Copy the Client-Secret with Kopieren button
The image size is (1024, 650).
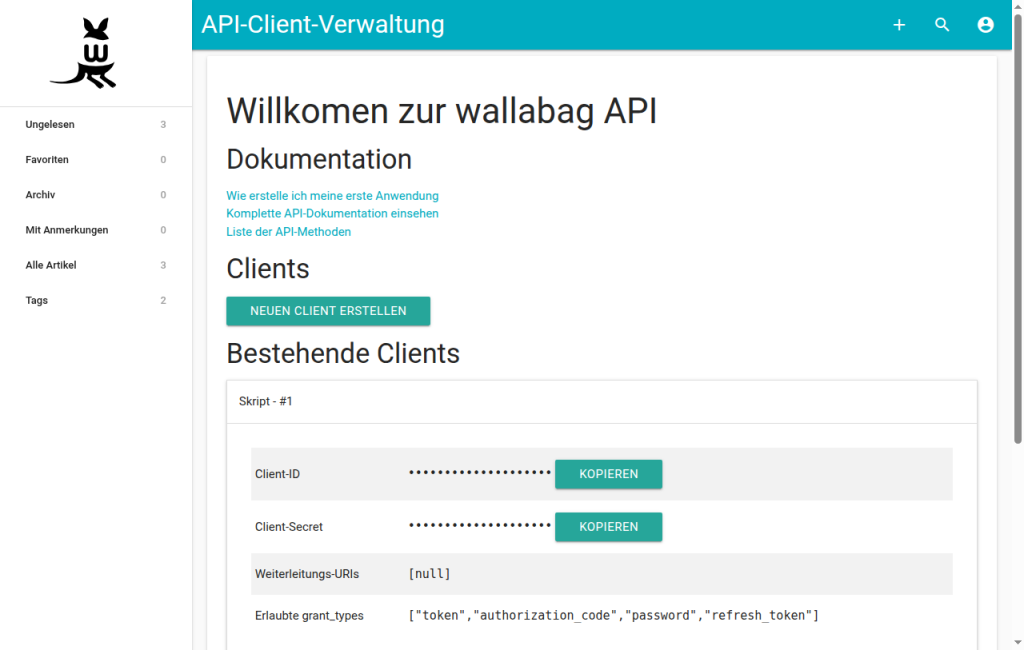click(609, 527)
